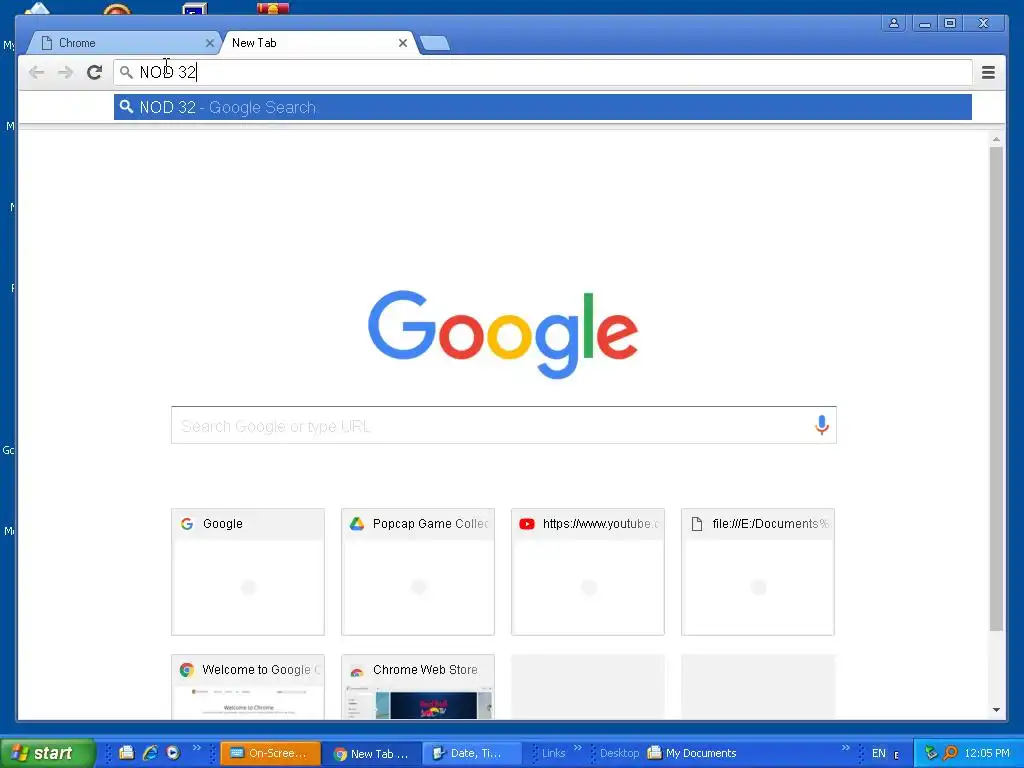This screenshot has height=768, width=1024.
Task: Click the search icon in the address bar
Action: 126,72
